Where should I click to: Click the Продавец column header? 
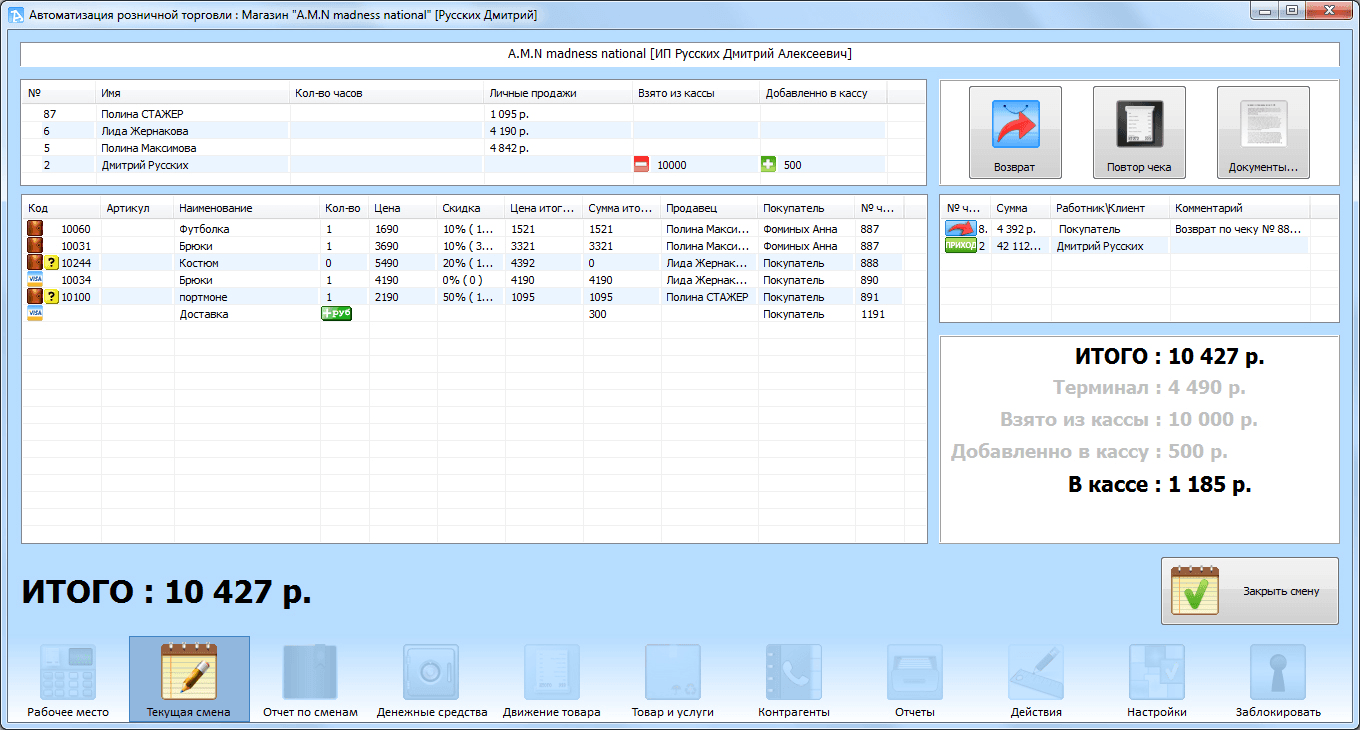tap(710, 208)
